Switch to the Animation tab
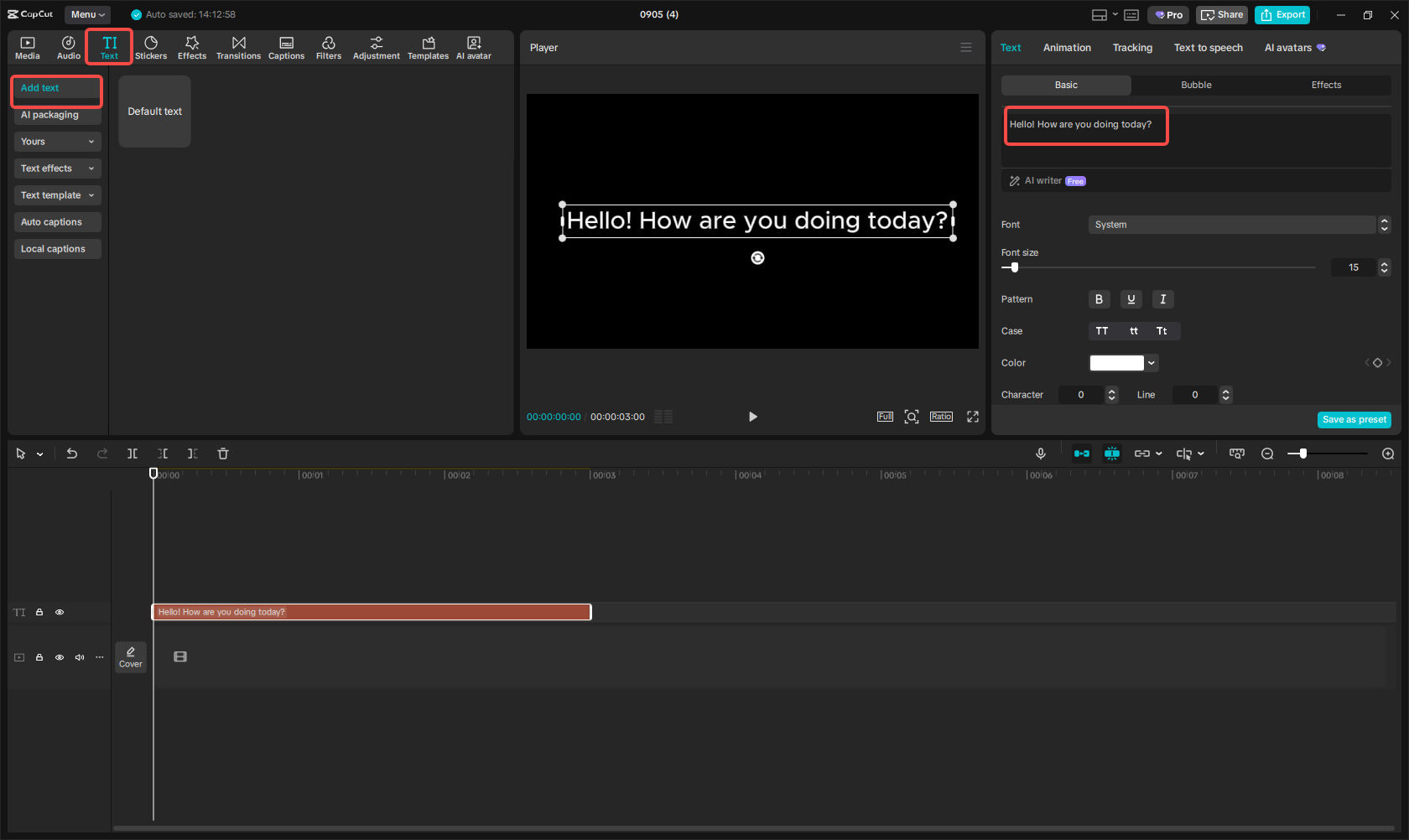The image size is (1409, 840). coord(1066,48)
